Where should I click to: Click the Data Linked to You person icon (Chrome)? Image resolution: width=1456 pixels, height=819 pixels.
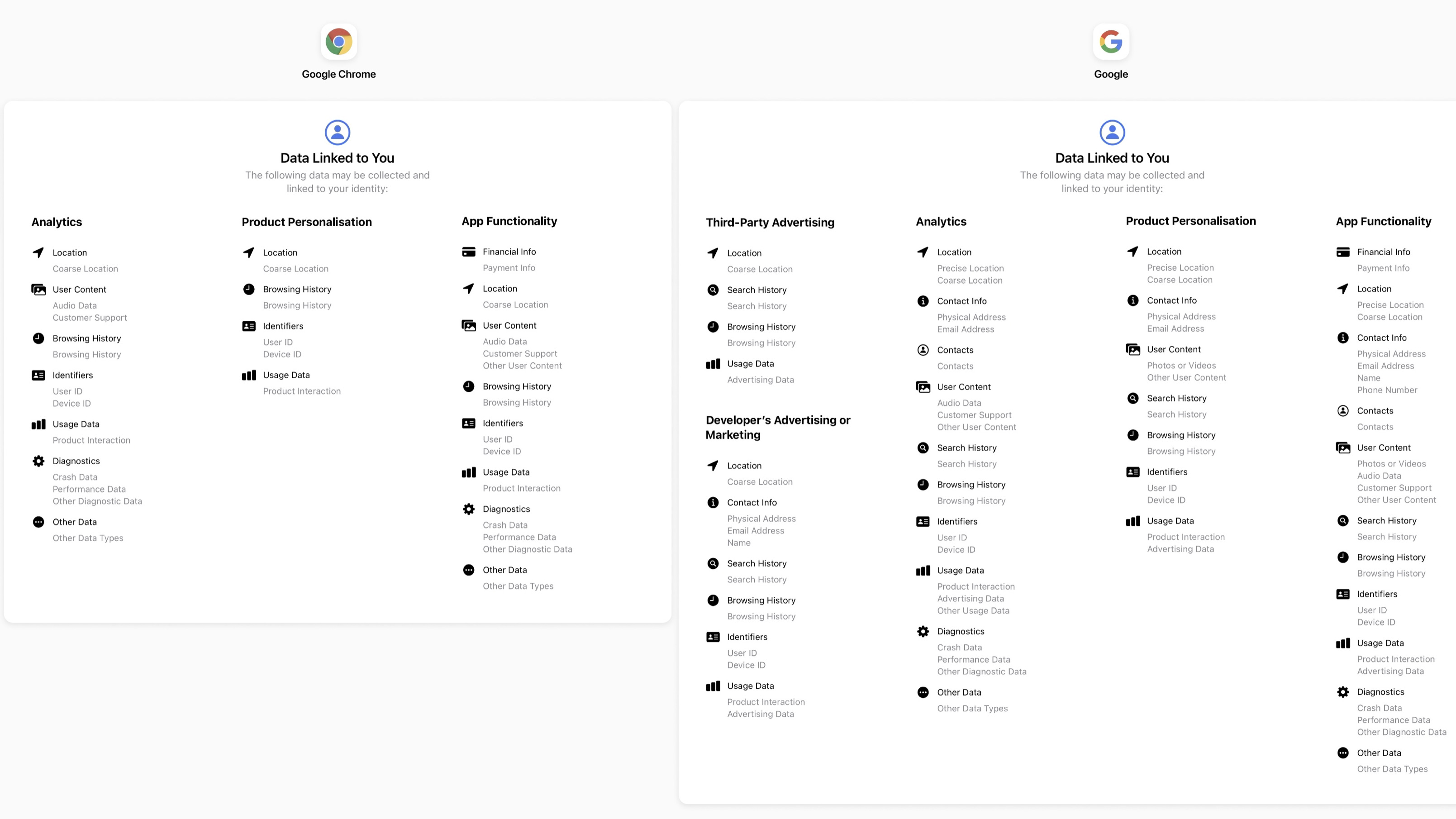(x=337, y=131)
